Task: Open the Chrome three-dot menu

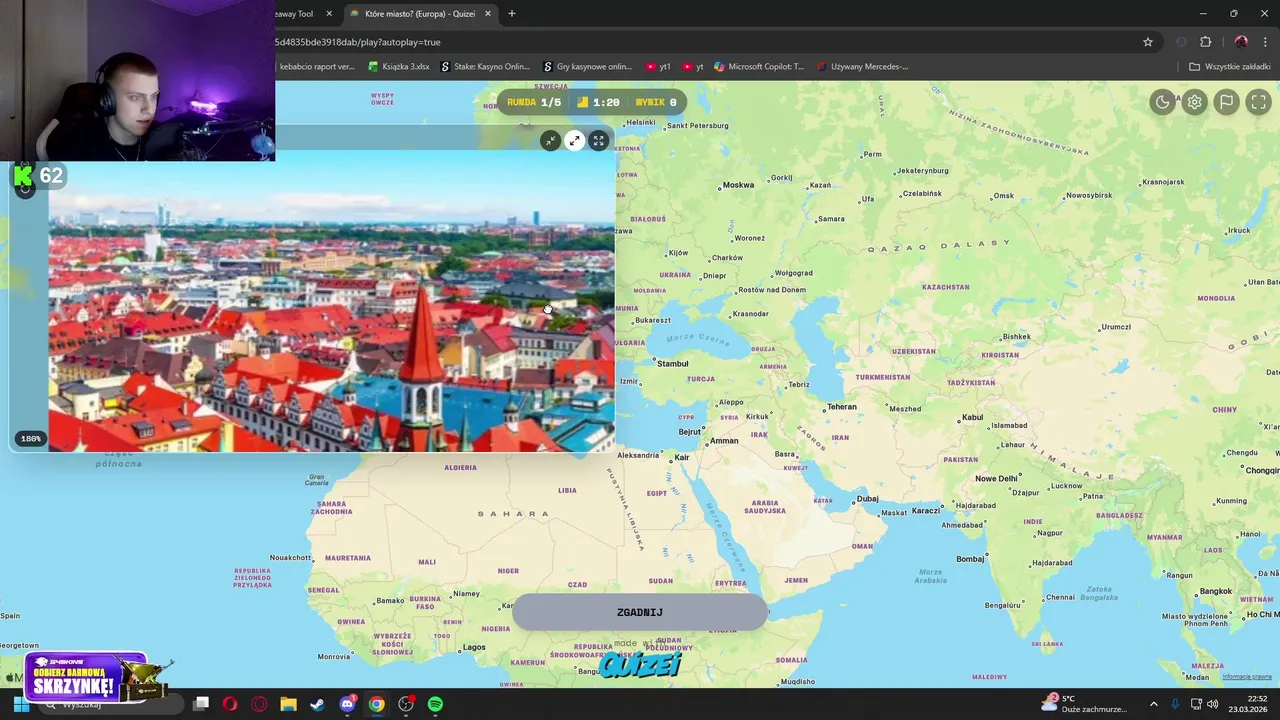Action: [x=1266, y=42]
